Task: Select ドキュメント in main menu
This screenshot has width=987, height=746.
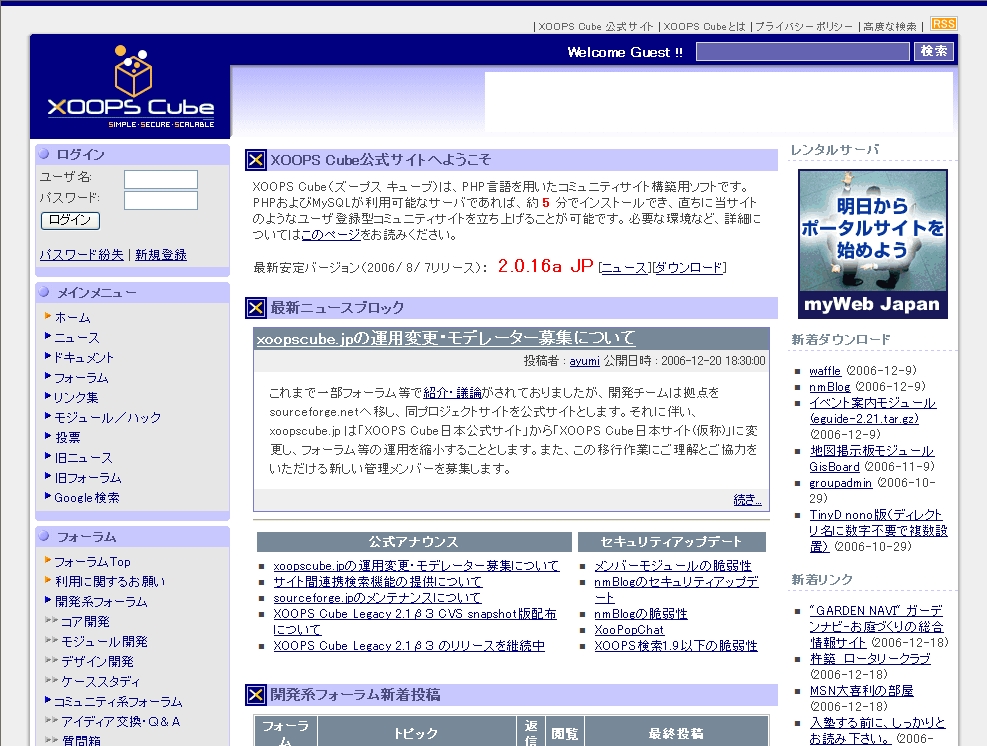Action: click(84, 358)
